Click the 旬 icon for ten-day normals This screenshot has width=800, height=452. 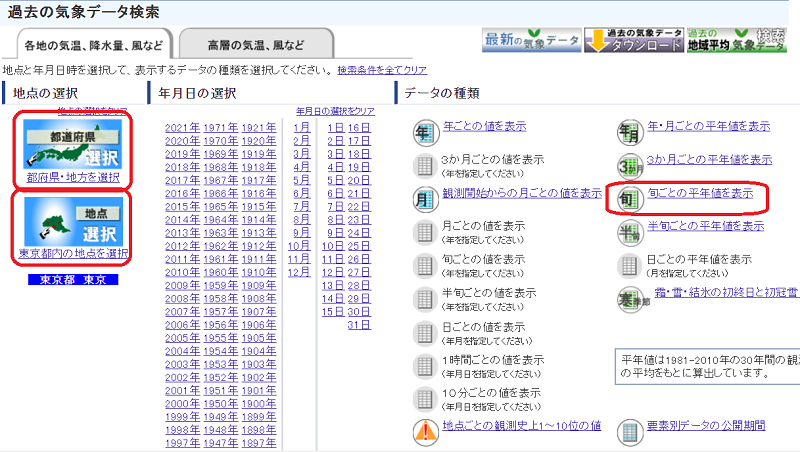(630, 197)
